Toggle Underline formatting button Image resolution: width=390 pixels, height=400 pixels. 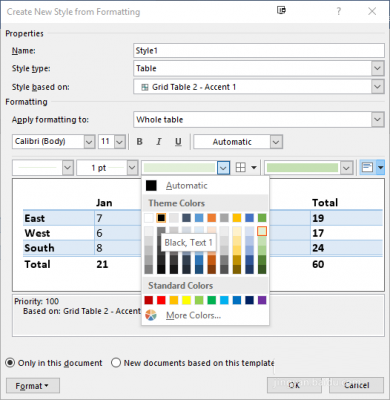click(x=178, y=142)
